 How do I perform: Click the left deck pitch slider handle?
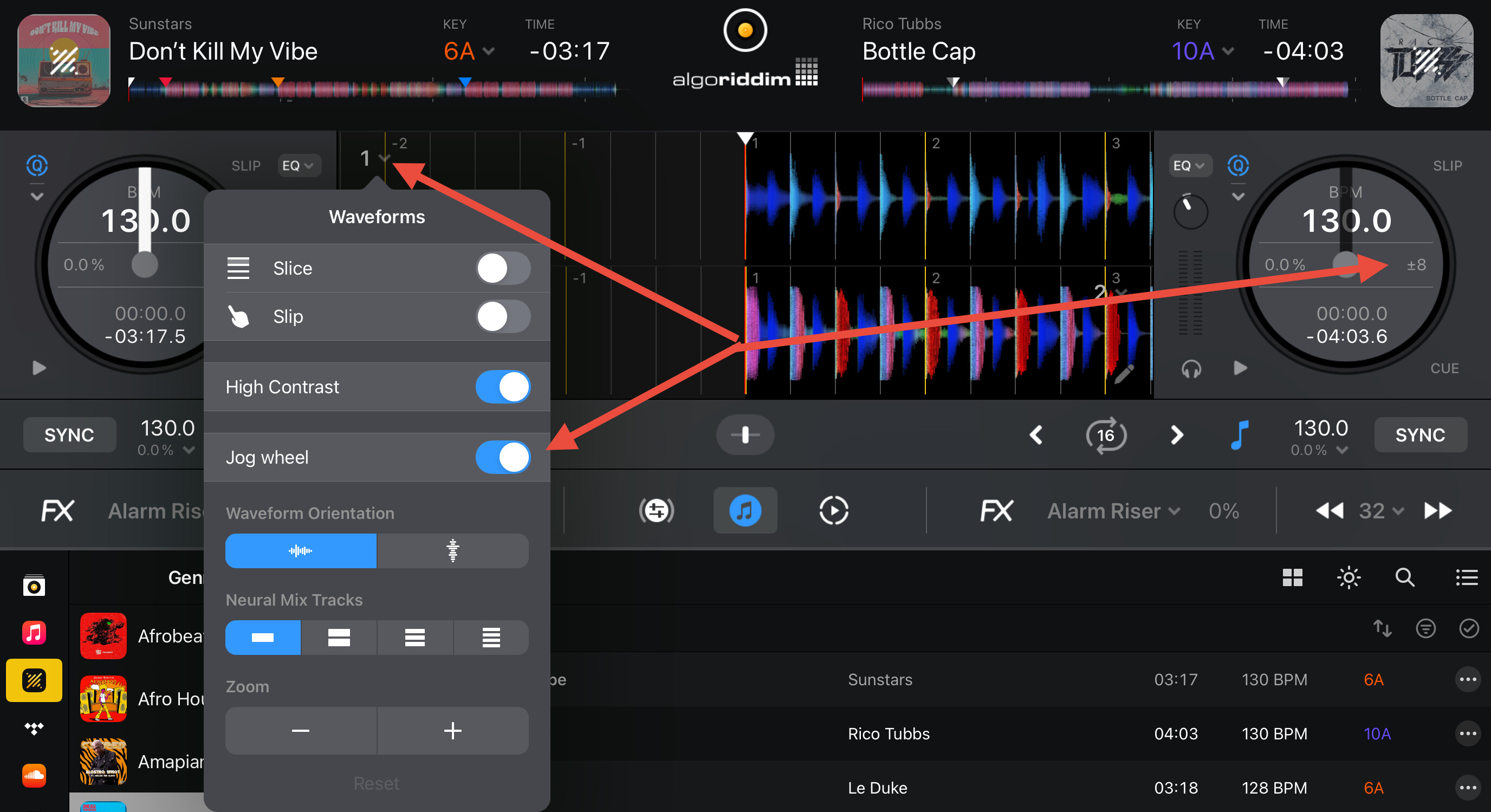click(x=145, y=265)
